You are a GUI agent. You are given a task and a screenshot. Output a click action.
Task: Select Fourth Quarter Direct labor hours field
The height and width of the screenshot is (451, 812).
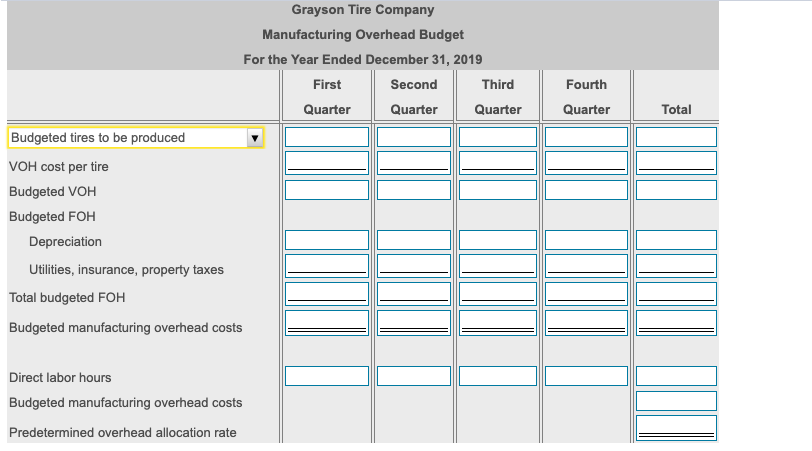[586, 376]
